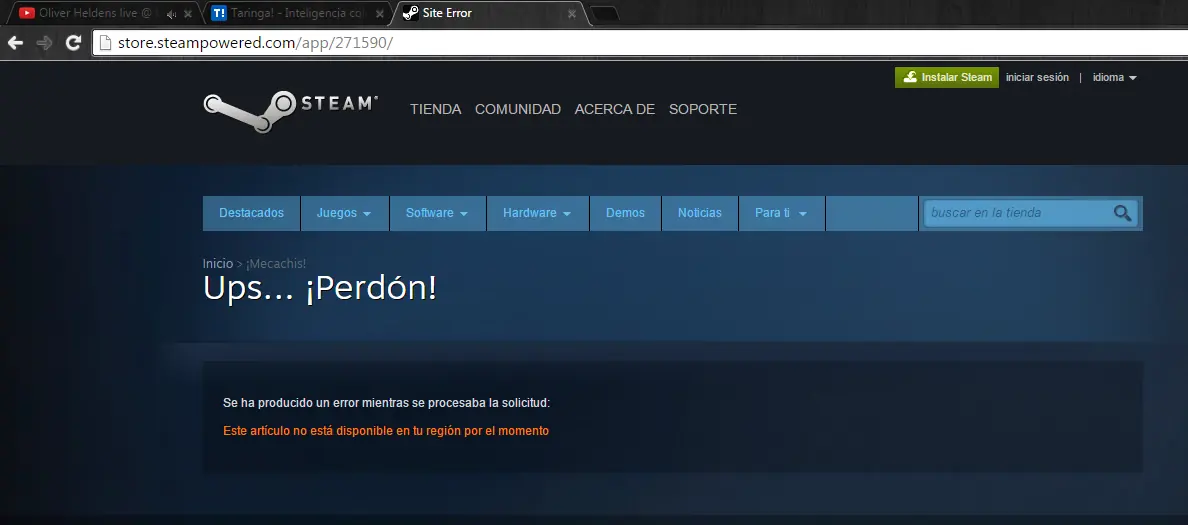1188x525 pixels.
Task: Switch to the Oliver Heldens live tab
Action: coord(103,13)
